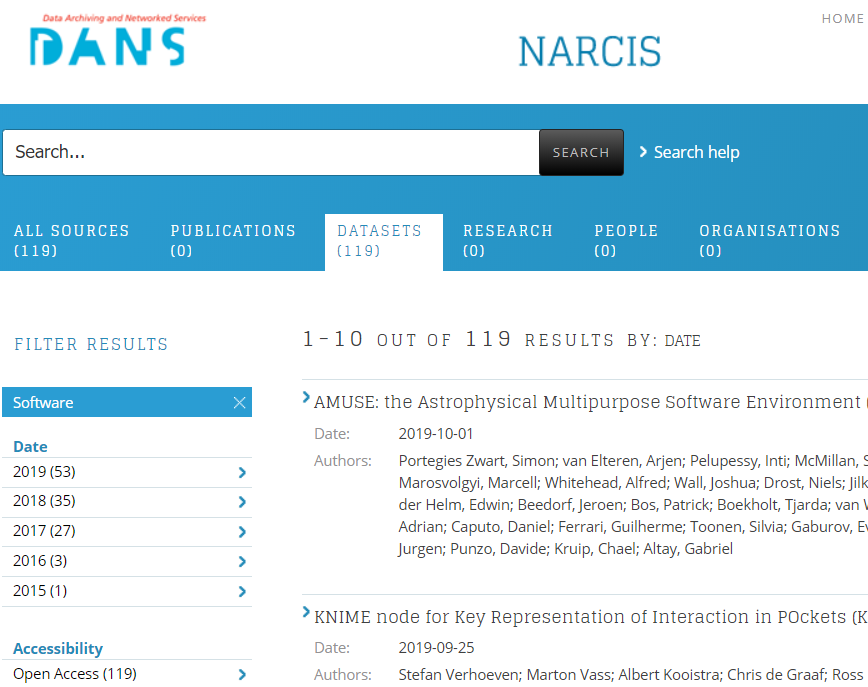Go to the Home link
This screenshot has width=868, height=687.
pos(843,19)
